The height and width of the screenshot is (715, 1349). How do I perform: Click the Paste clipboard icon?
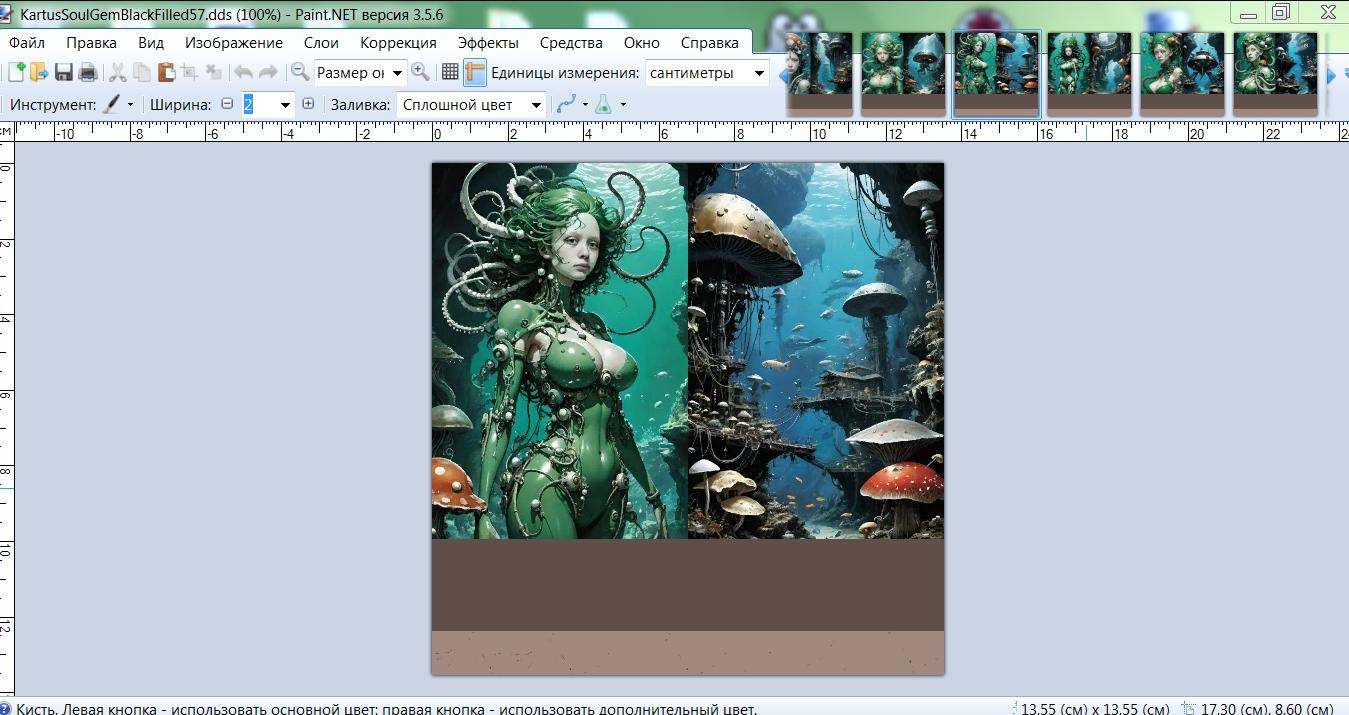click(x=166, y=72)
